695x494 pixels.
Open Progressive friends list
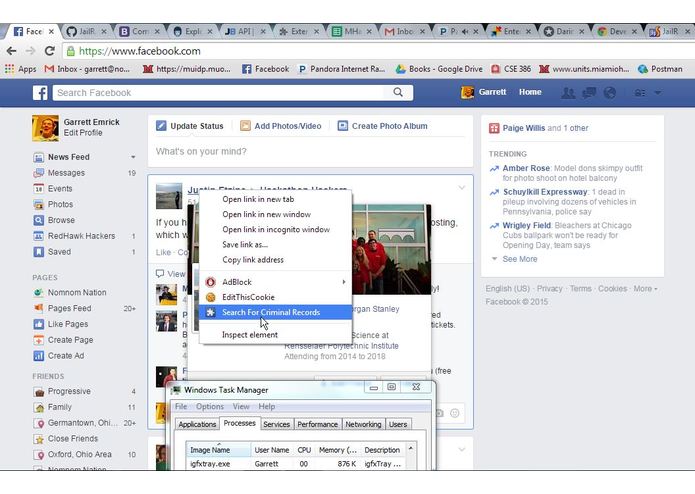pos(69,391)
